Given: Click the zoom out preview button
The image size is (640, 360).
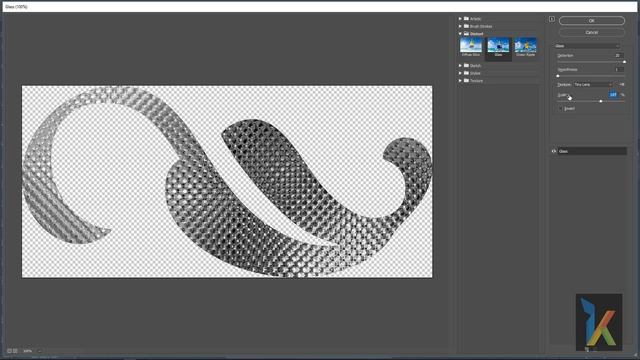Looking at the screenshot, I should pos(9,351).
